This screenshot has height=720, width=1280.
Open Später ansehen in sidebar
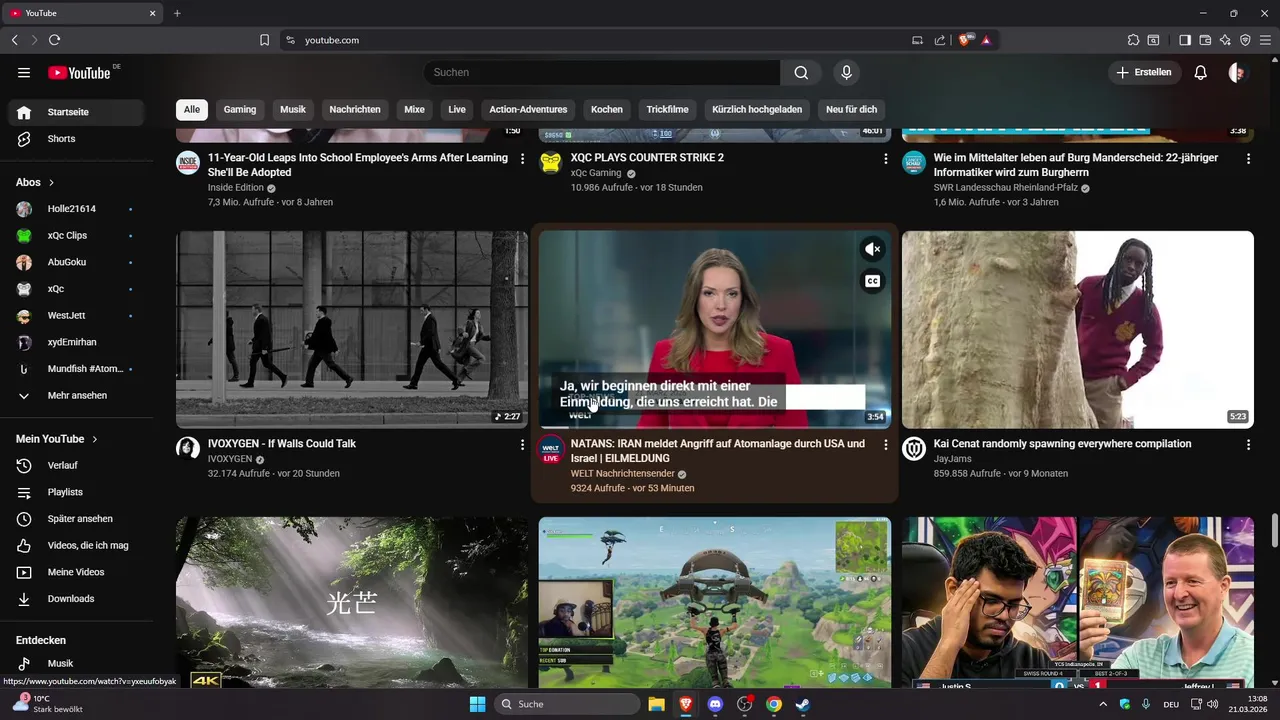tap(79, 519)
